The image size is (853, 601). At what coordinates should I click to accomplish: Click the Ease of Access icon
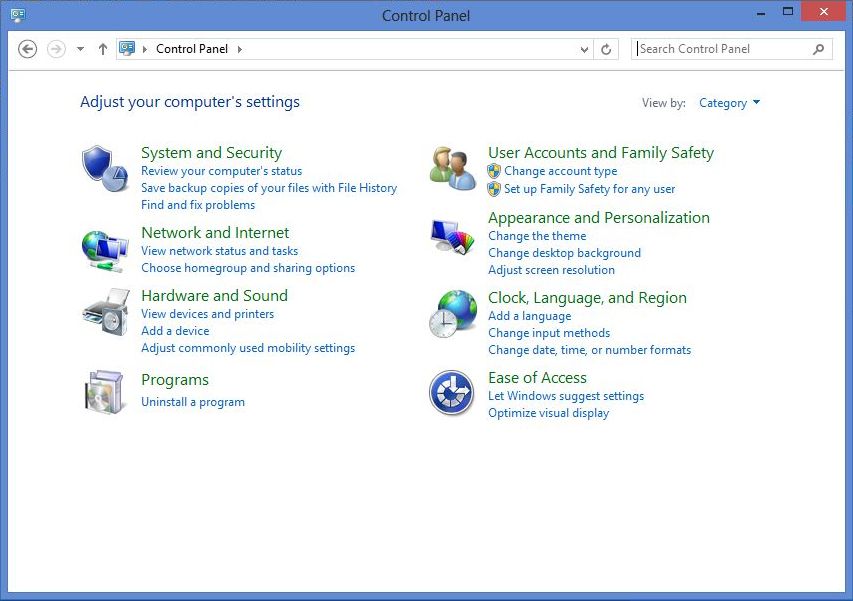tap(452, 393)
